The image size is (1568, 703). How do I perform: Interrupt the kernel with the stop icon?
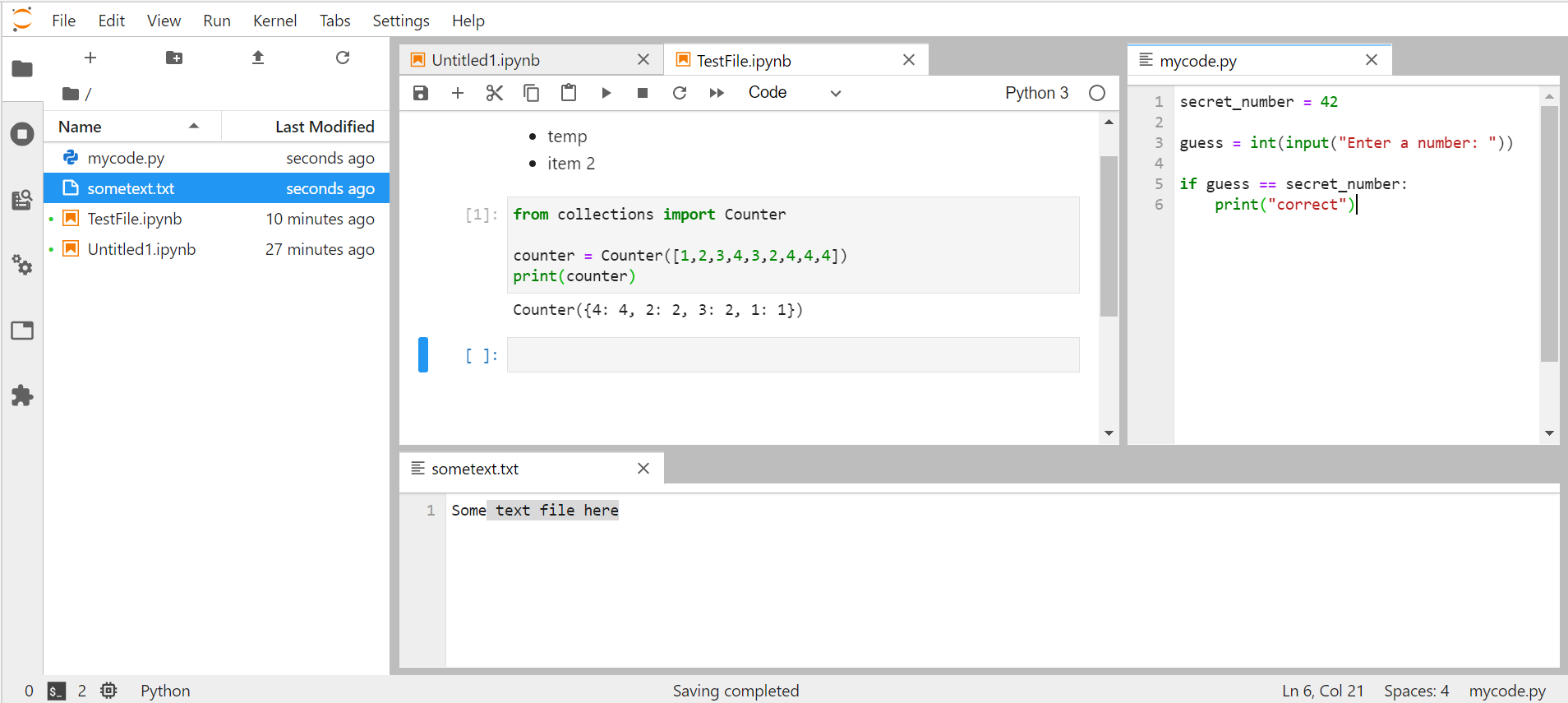(643, 93)
